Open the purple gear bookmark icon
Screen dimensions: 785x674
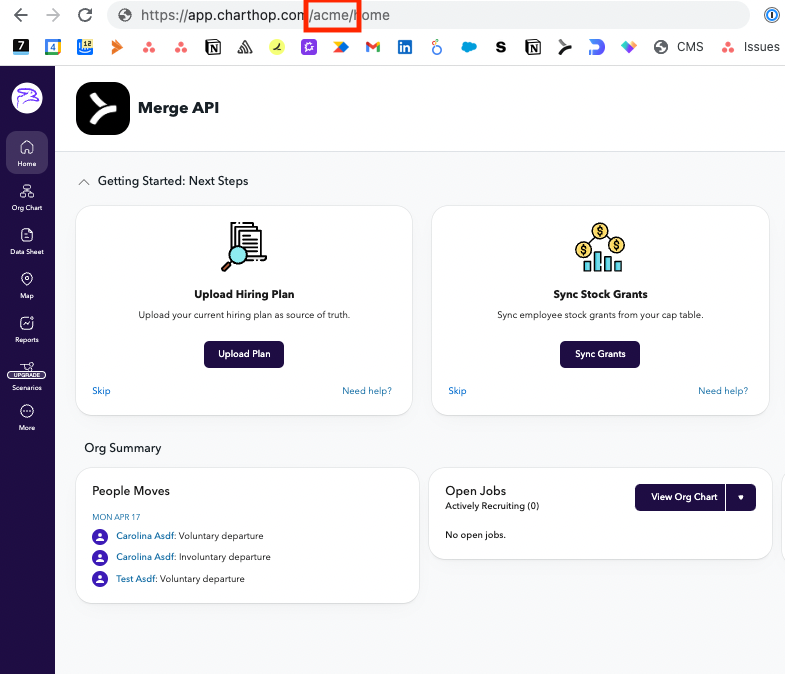pyautogui.click(x=309, y=47)
